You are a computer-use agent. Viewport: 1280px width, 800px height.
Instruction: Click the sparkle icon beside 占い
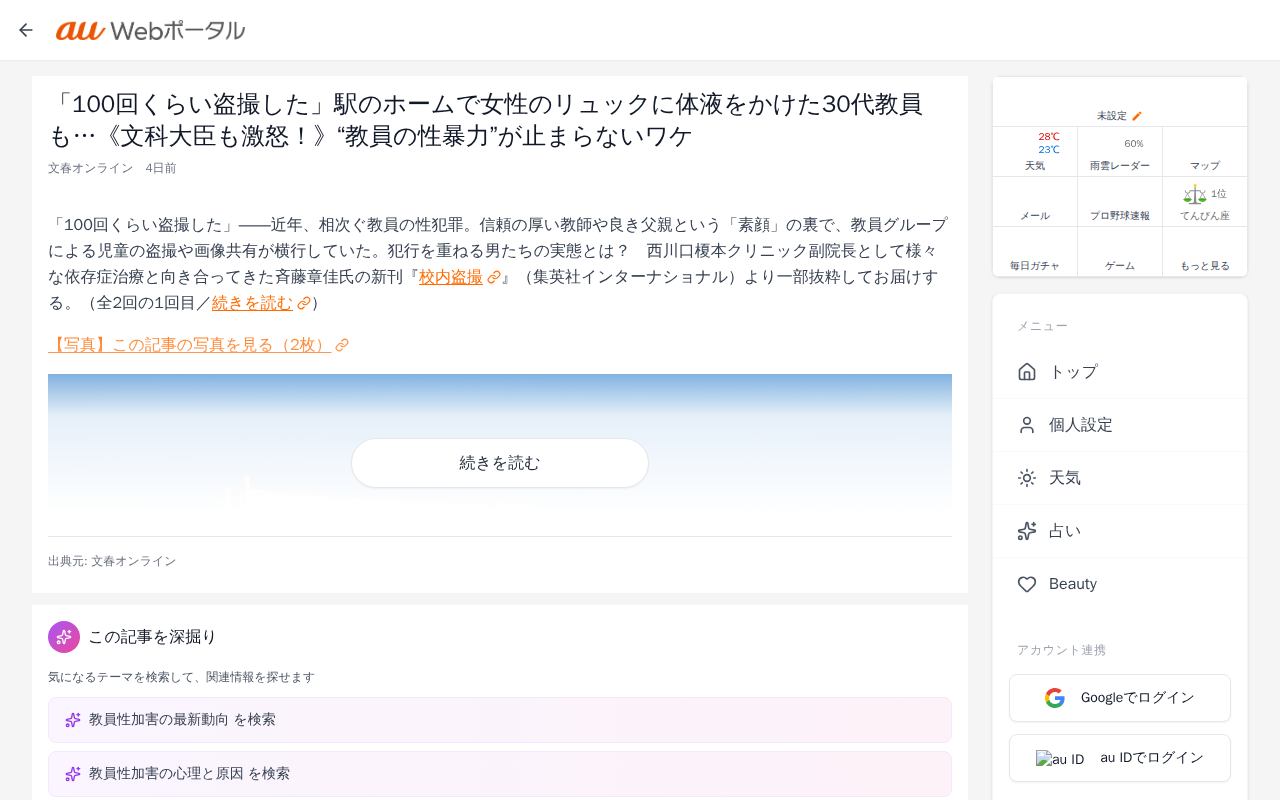[1027, 531]
